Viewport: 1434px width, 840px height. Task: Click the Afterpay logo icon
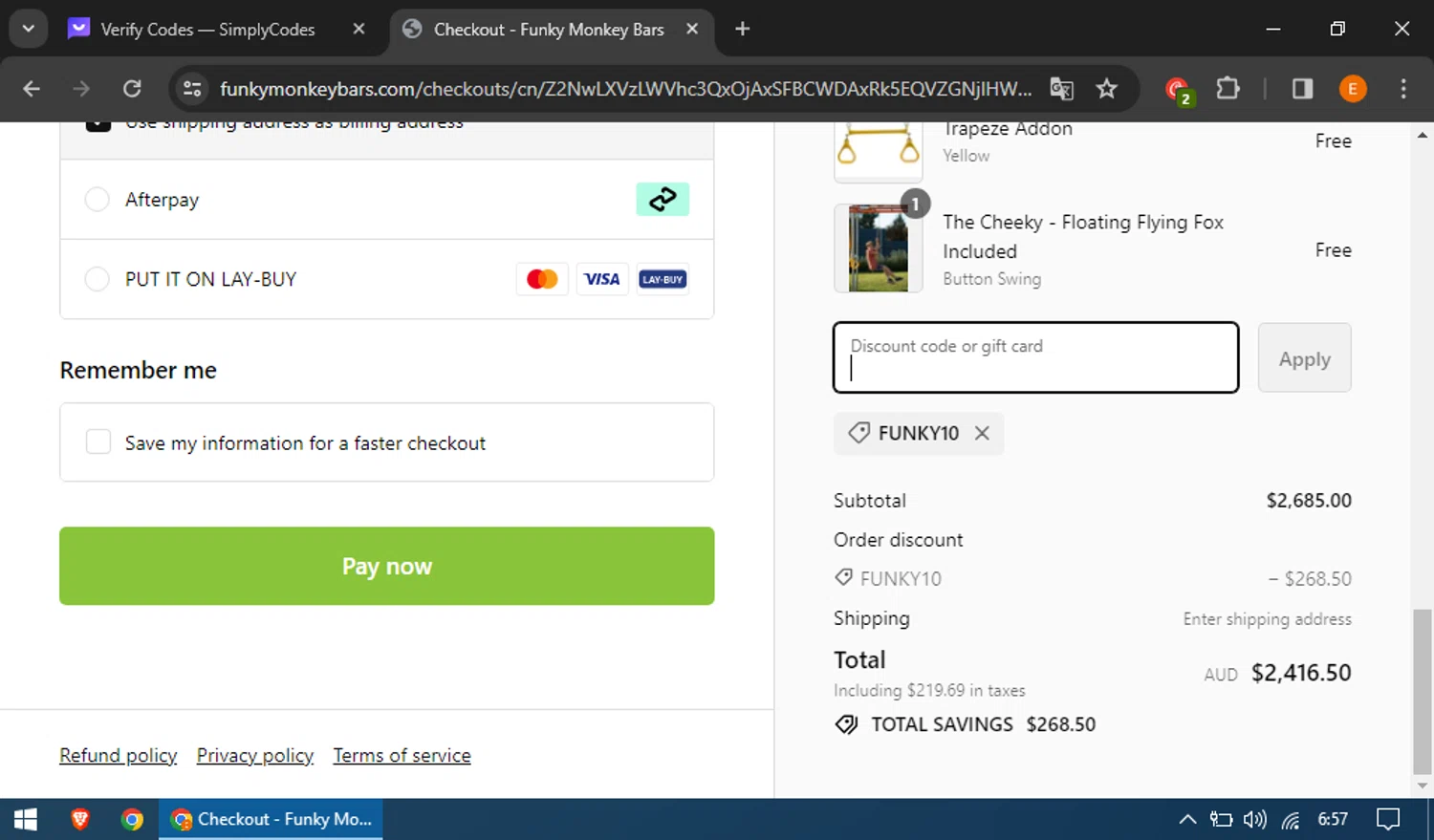663,199
